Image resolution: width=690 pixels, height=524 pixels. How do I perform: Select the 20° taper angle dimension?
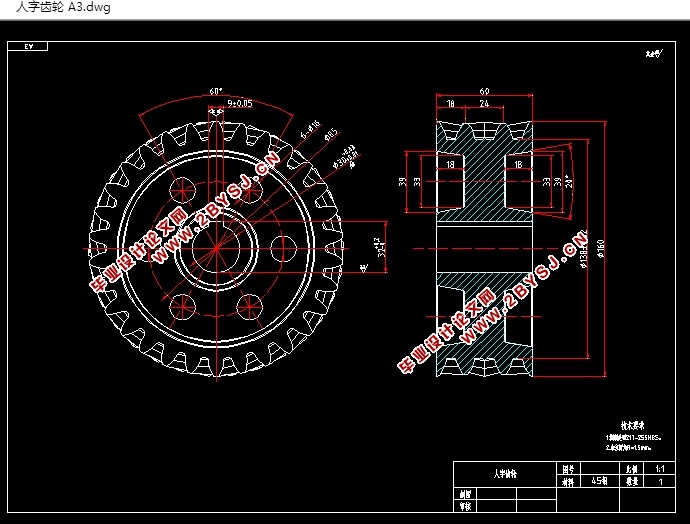click(x=569, y=181)
